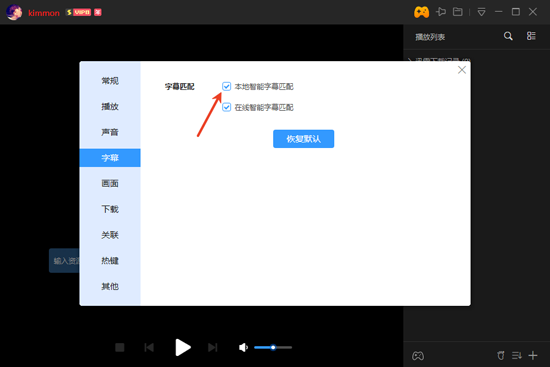Open the main menu triangle dropdown
Viewport: 550px width, 367px height.
pos(481,12)
